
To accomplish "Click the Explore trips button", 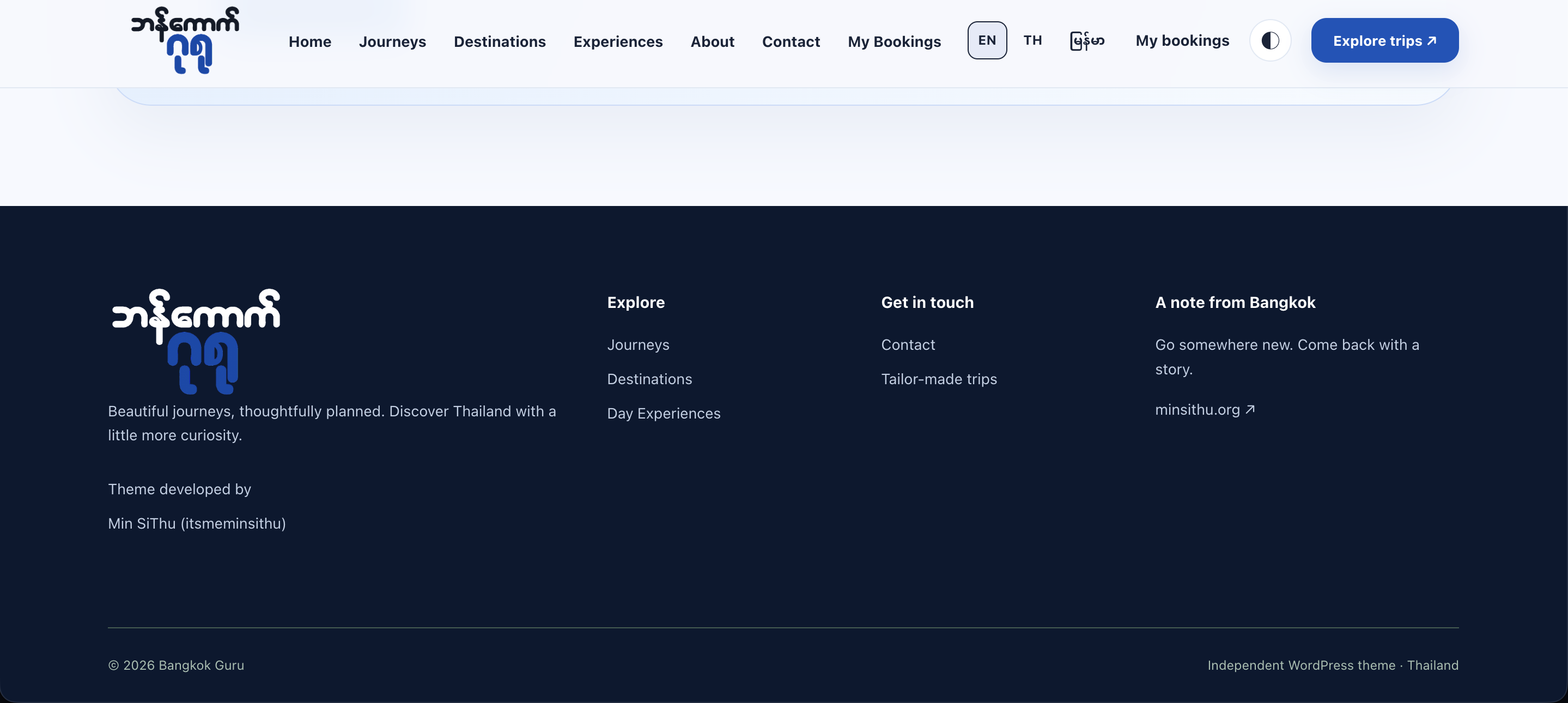I will [1385, 41].
